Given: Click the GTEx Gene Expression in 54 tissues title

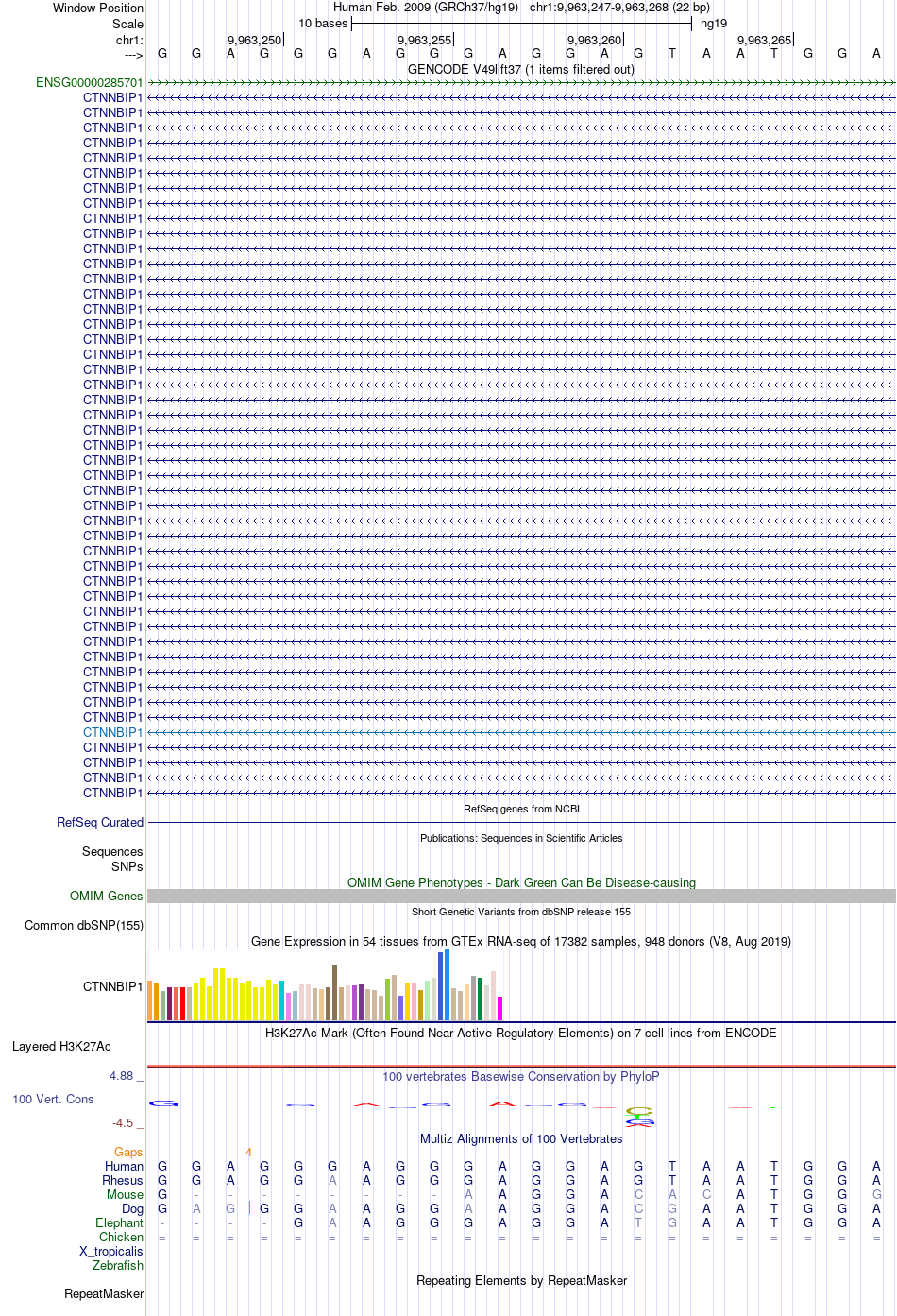Looking at the screenshot, I should coord(521,942).
